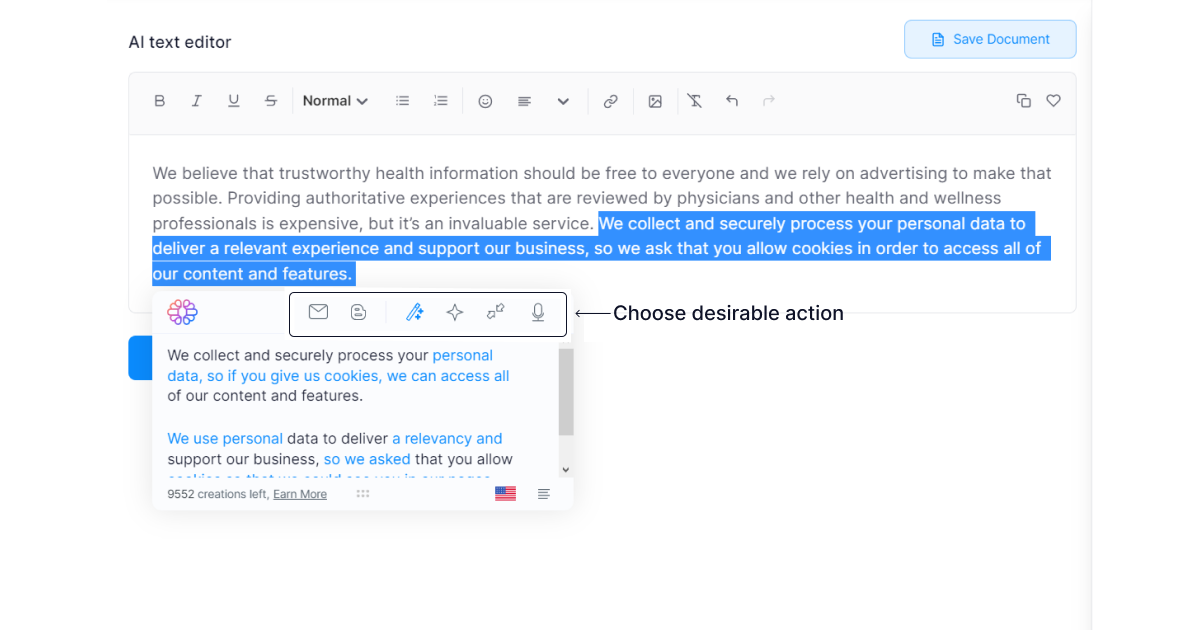This screenshot has width=1200, height=630.
Task: Toggle bold formatting
Action: click(159, 101)
